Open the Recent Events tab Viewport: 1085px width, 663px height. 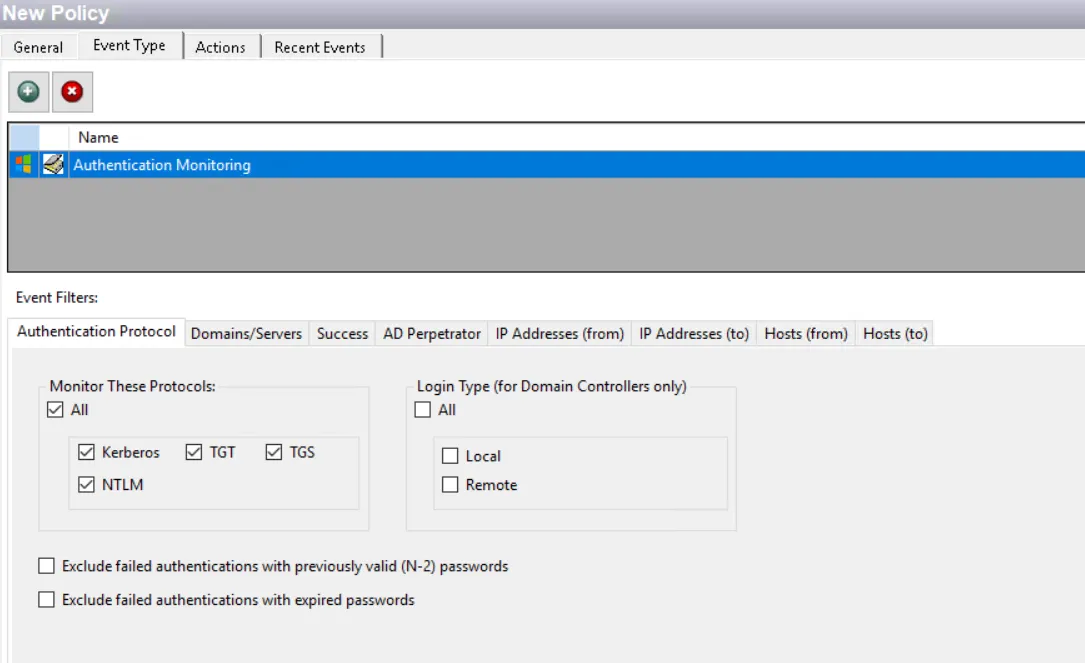pos(320,46)
